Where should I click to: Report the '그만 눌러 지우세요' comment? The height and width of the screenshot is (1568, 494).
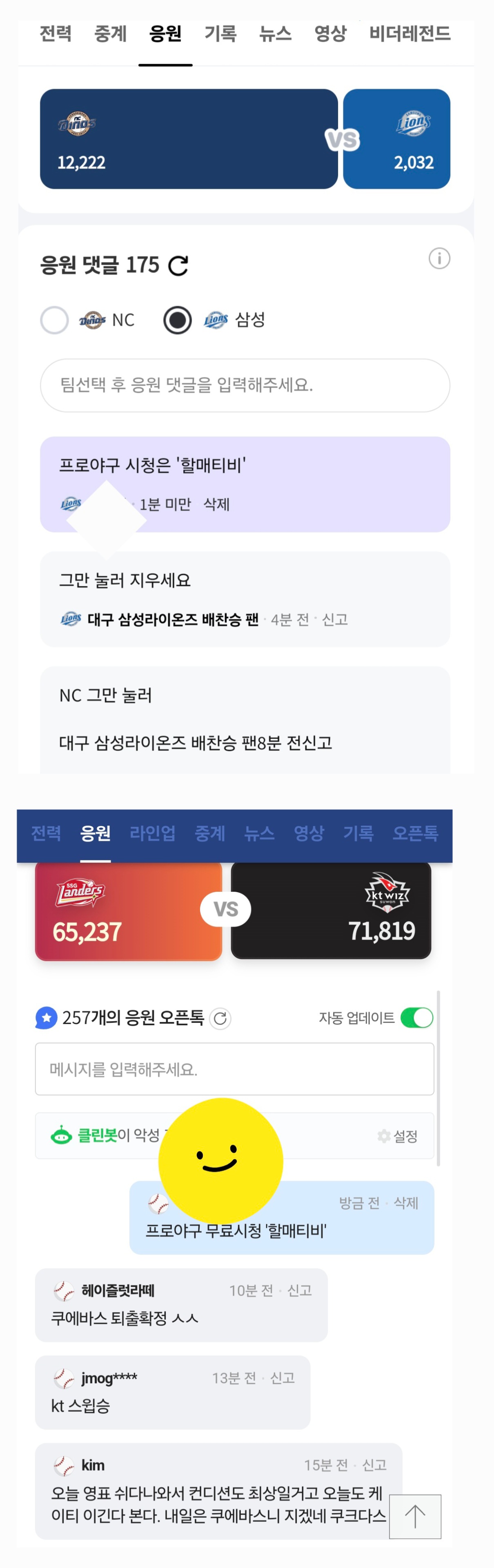tap(335, 620)
